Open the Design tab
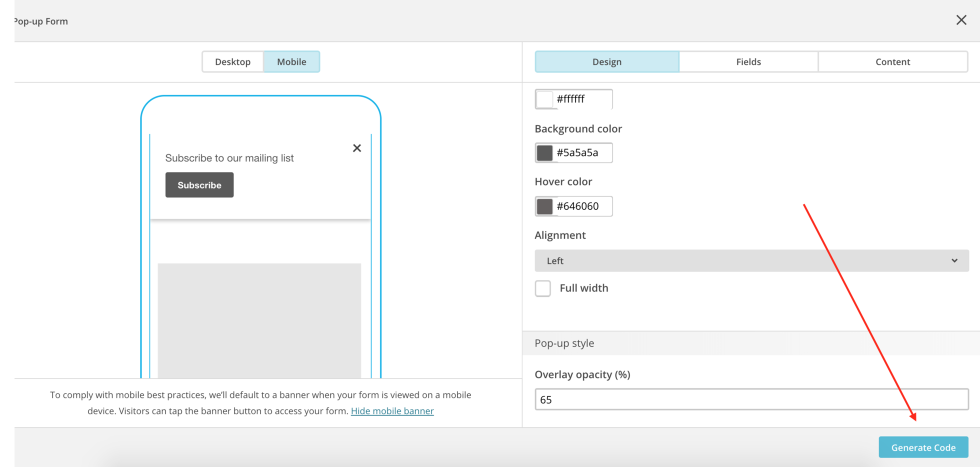The width and height of the screenshot is (980, 467). pos(607,62)
